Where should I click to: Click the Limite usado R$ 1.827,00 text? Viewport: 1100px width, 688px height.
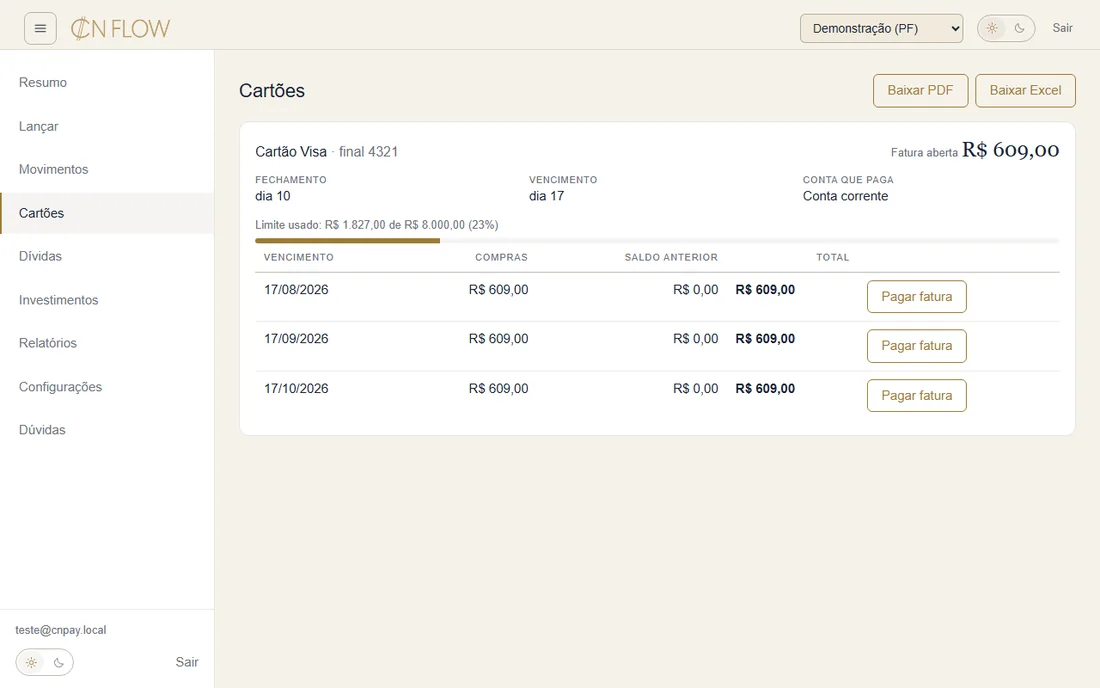[377, 225]
